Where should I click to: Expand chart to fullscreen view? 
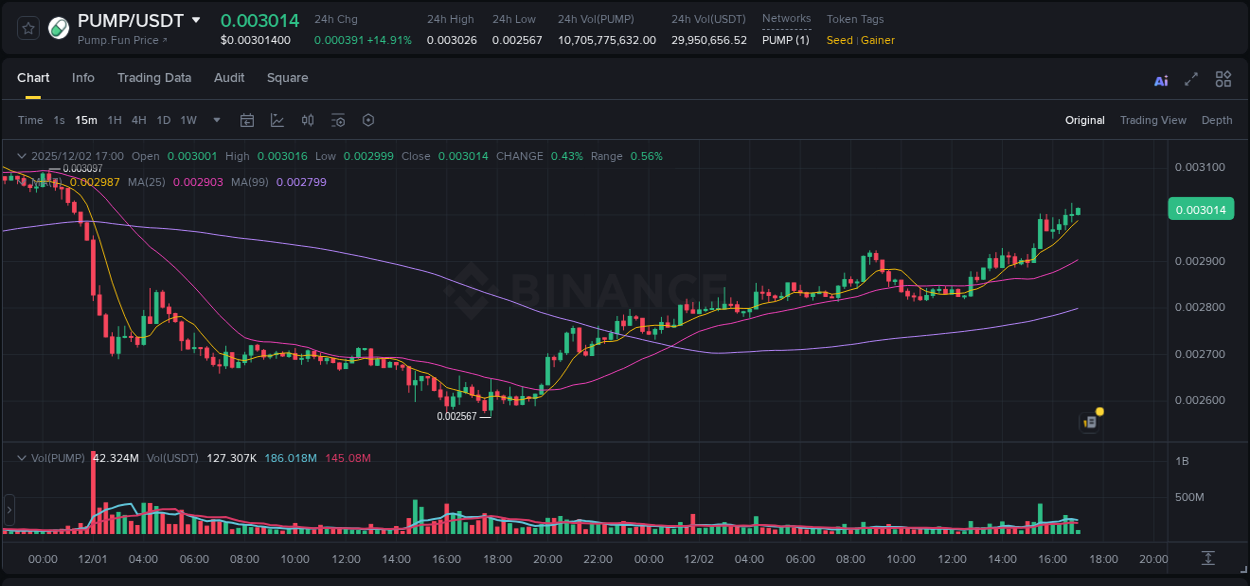[x=1190, y=79]
